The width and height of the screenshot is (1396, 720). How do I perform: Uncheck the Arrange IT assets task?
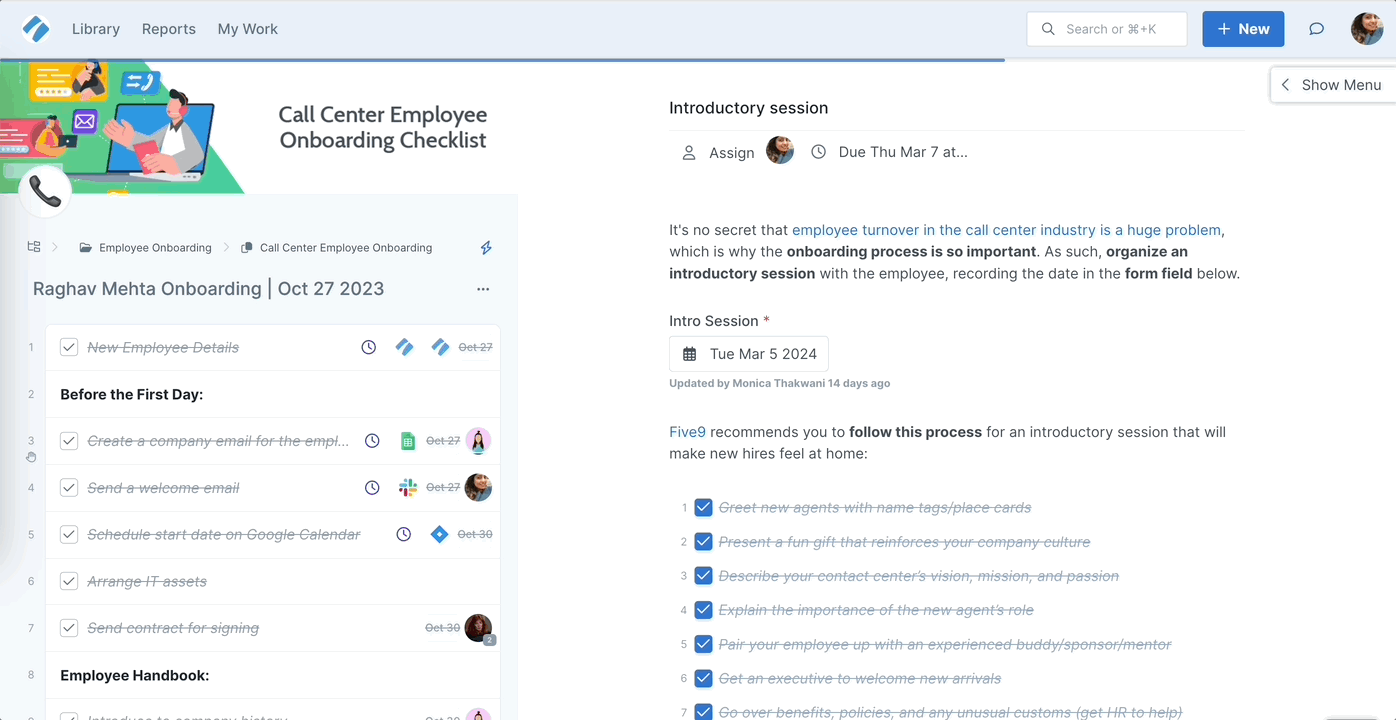pyautogui.click(x=69, y=581)
